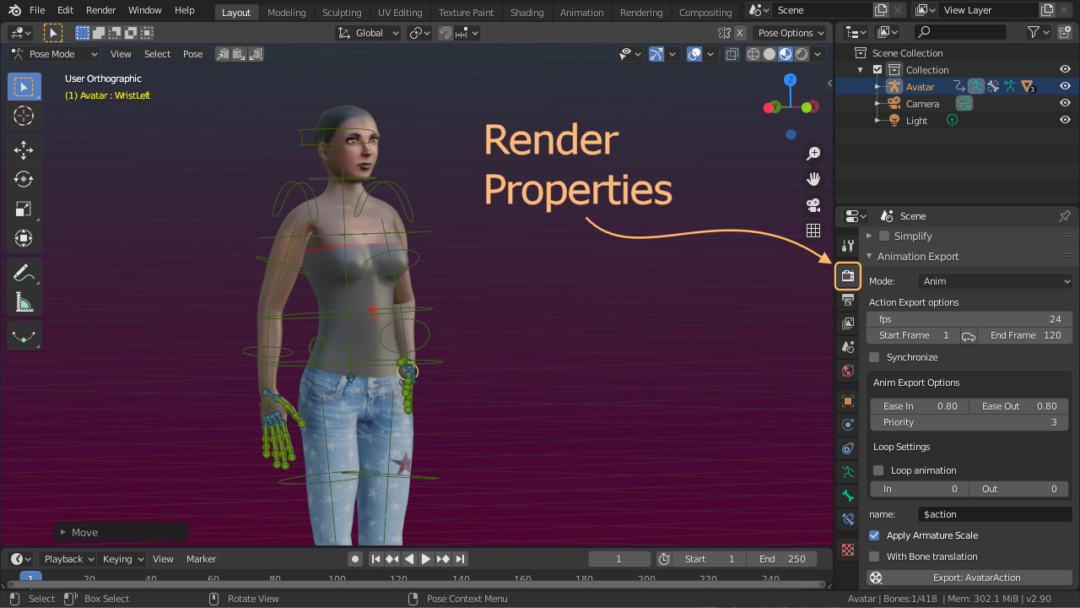Open the Render menu
1080x608 pixels.
tap(101, 10)
